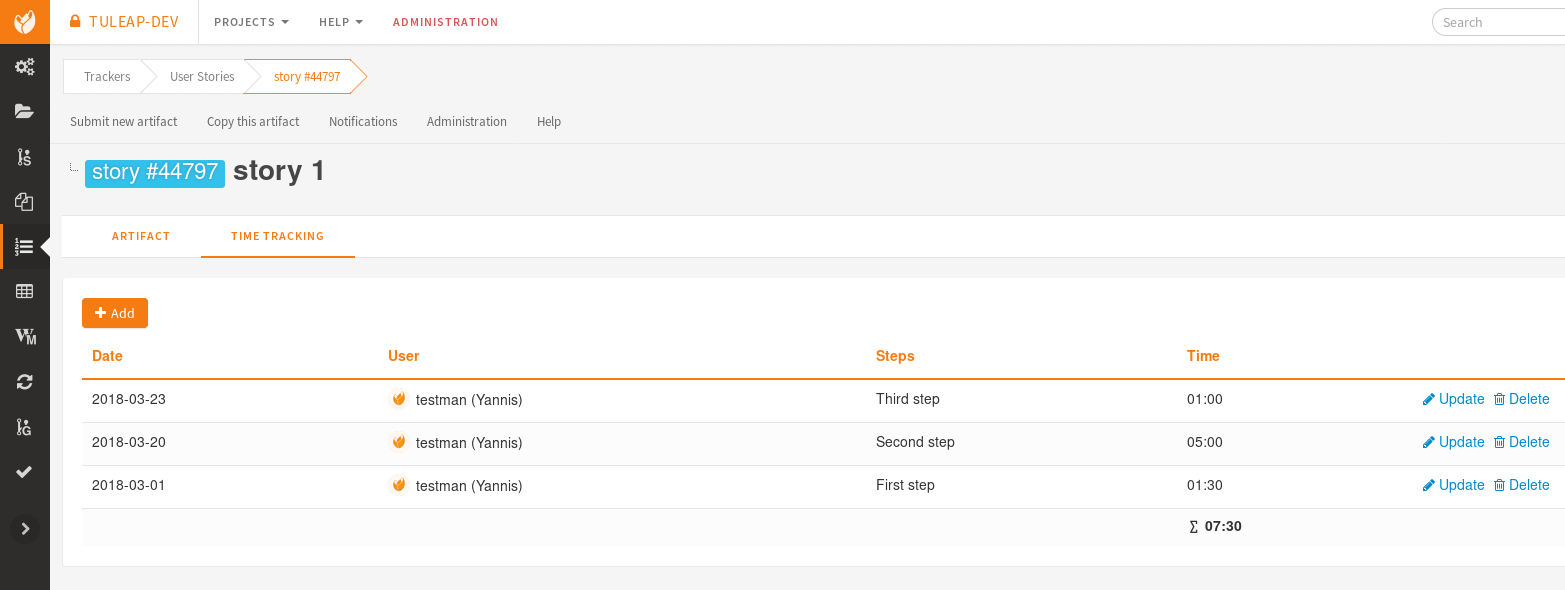Delete the First step time entry
Image resolution: width=1565 pixels, height=590 pixels.
point(1529,485)
